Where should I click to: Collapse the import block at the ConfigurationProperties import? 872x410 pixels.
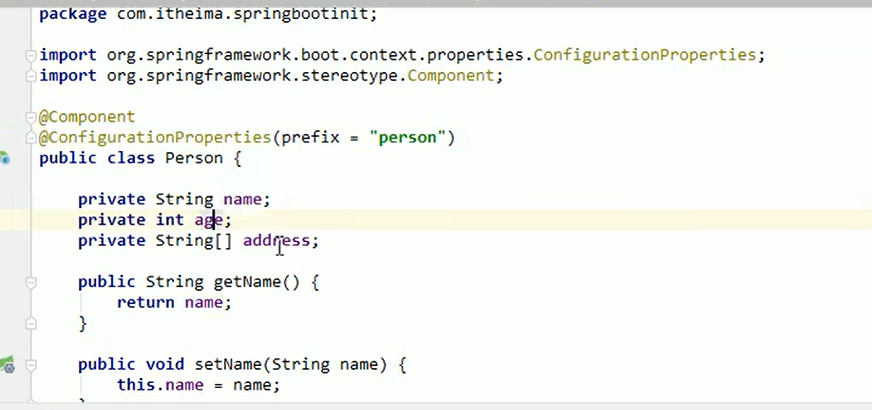tap(31, 55)
